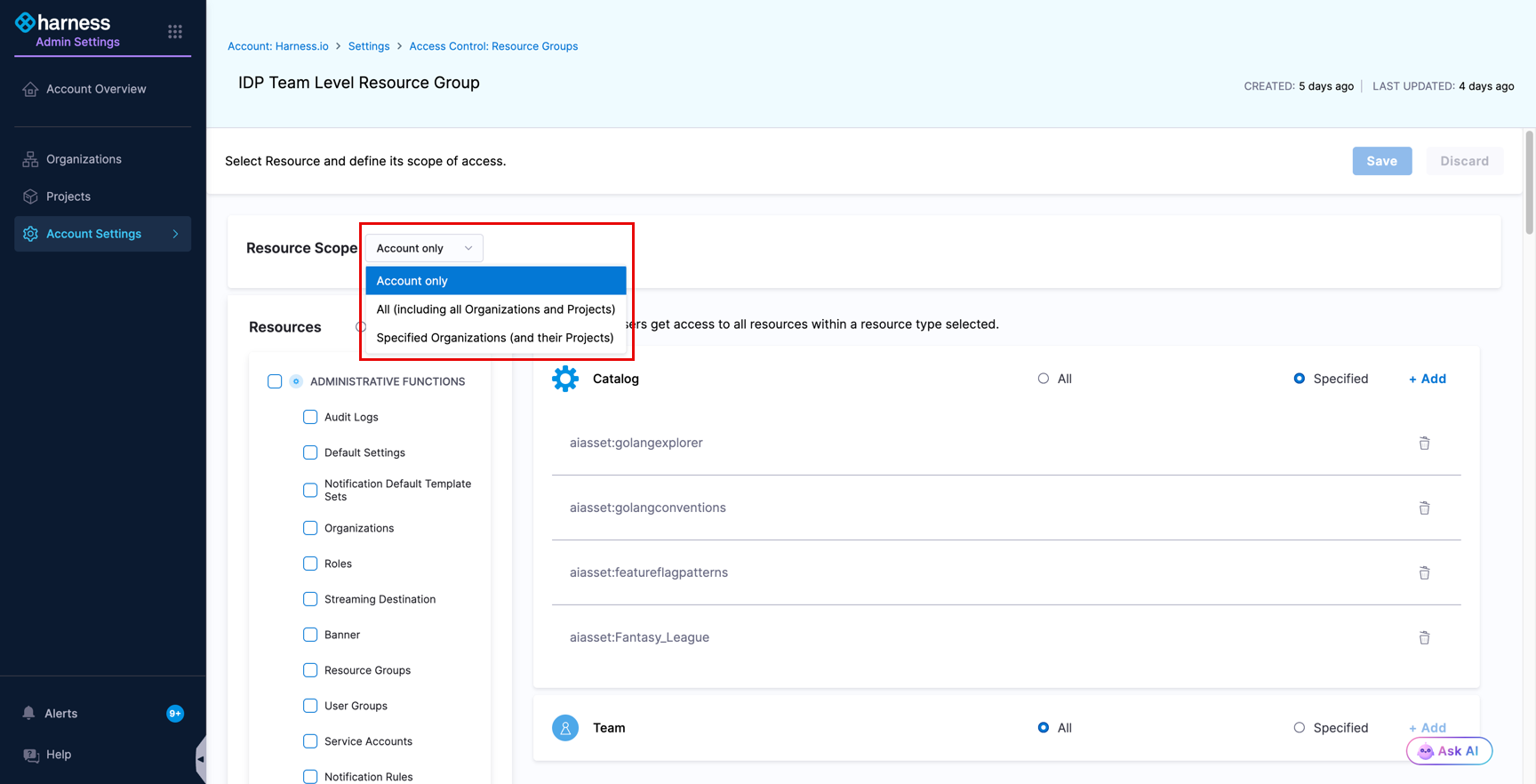Image resolution: width=1536 pixels, height=784 pixels.
Task: Click the Alerts bell icon
Action: (x=28, y=713)
